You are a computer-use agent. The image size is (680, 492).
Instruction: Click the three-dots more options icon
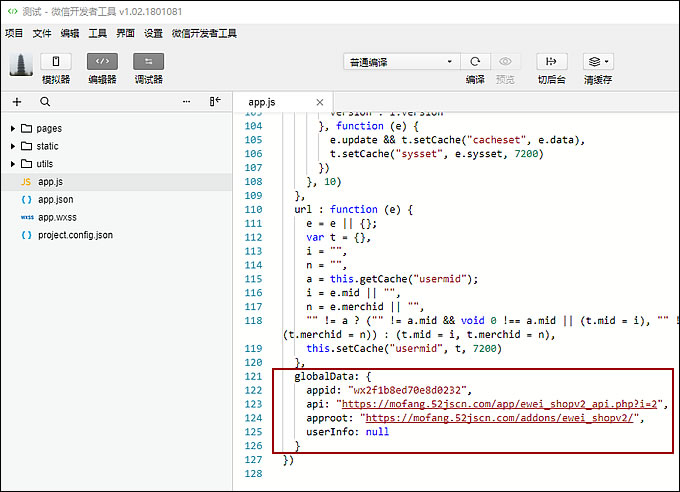point(186,102)
